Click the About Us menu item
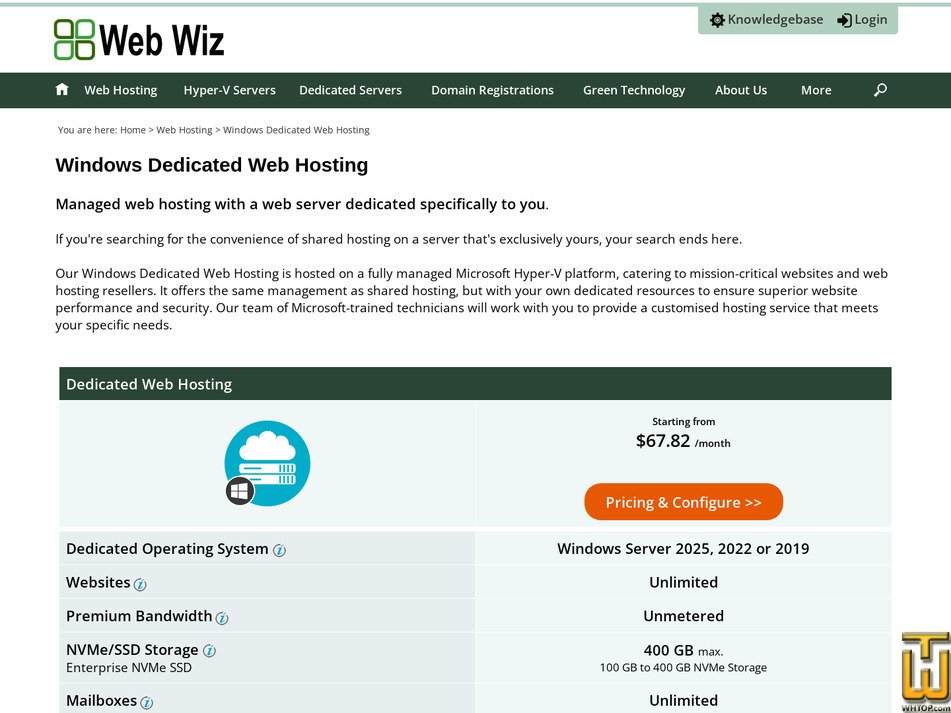The width and height of the screenshot is (951, 713). click(741, 90)
